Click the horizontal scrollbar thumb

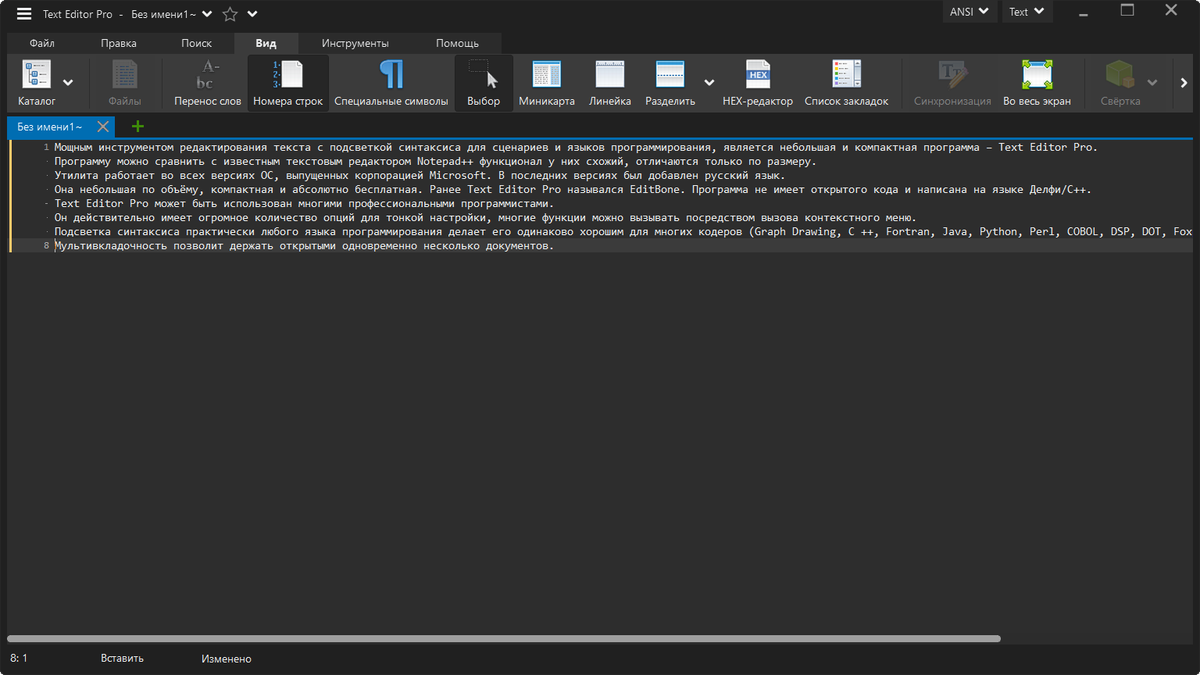point(504,638)
